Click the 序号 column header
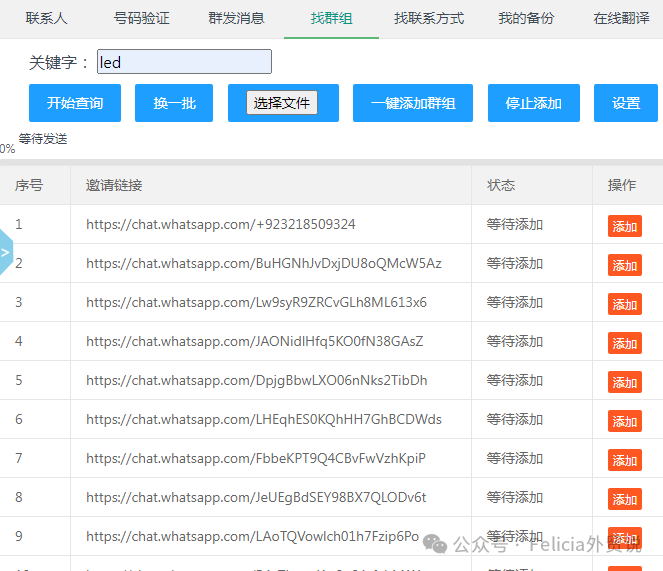 (x=29, y=185)
